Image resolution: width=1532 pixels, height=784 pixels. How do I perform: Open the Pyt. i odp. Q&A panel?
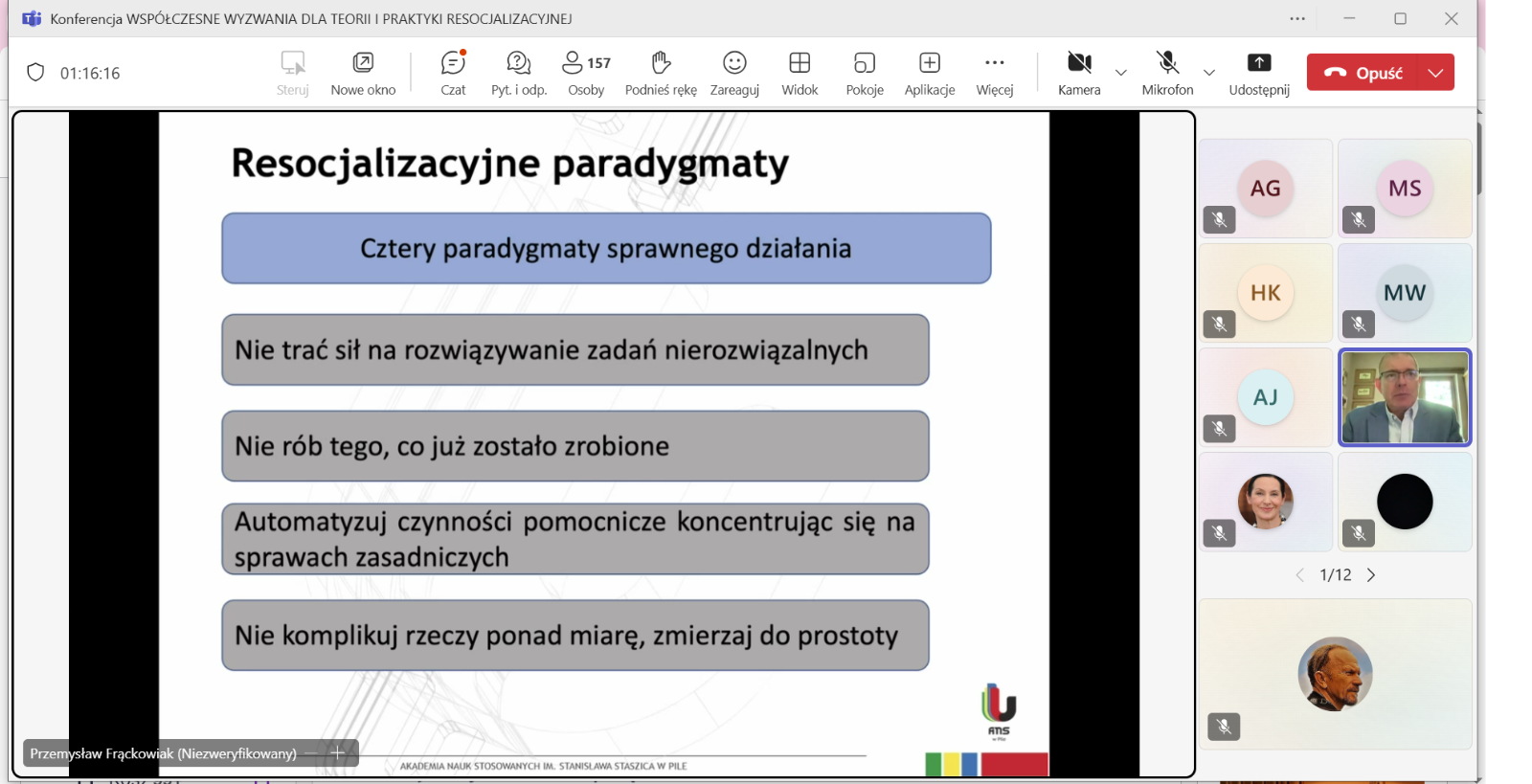pyautogui.click(x=518, y=73)
